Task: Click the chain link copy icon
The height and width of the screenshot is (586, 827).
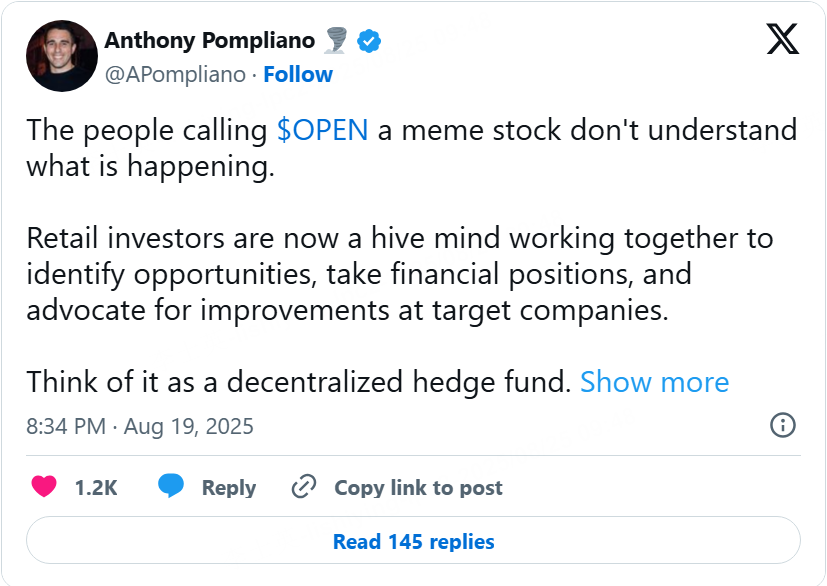Action: [x=304, y=486]
